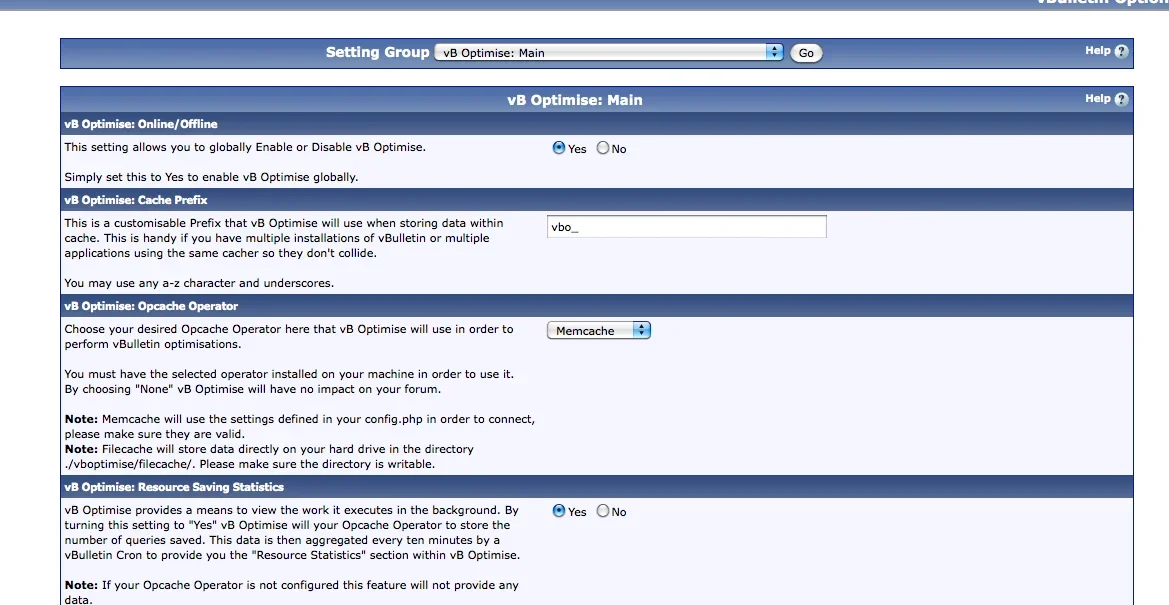Click the 'vB Optimise: Opcache Operator' heading
Screen dimensions: 1169x605
[x=151, y=306]
